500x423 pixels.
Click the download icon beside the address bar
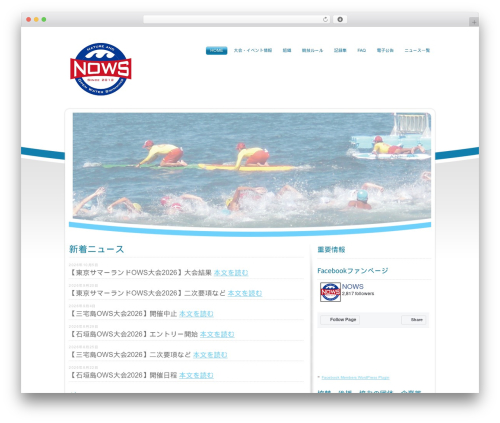[340, 20]
